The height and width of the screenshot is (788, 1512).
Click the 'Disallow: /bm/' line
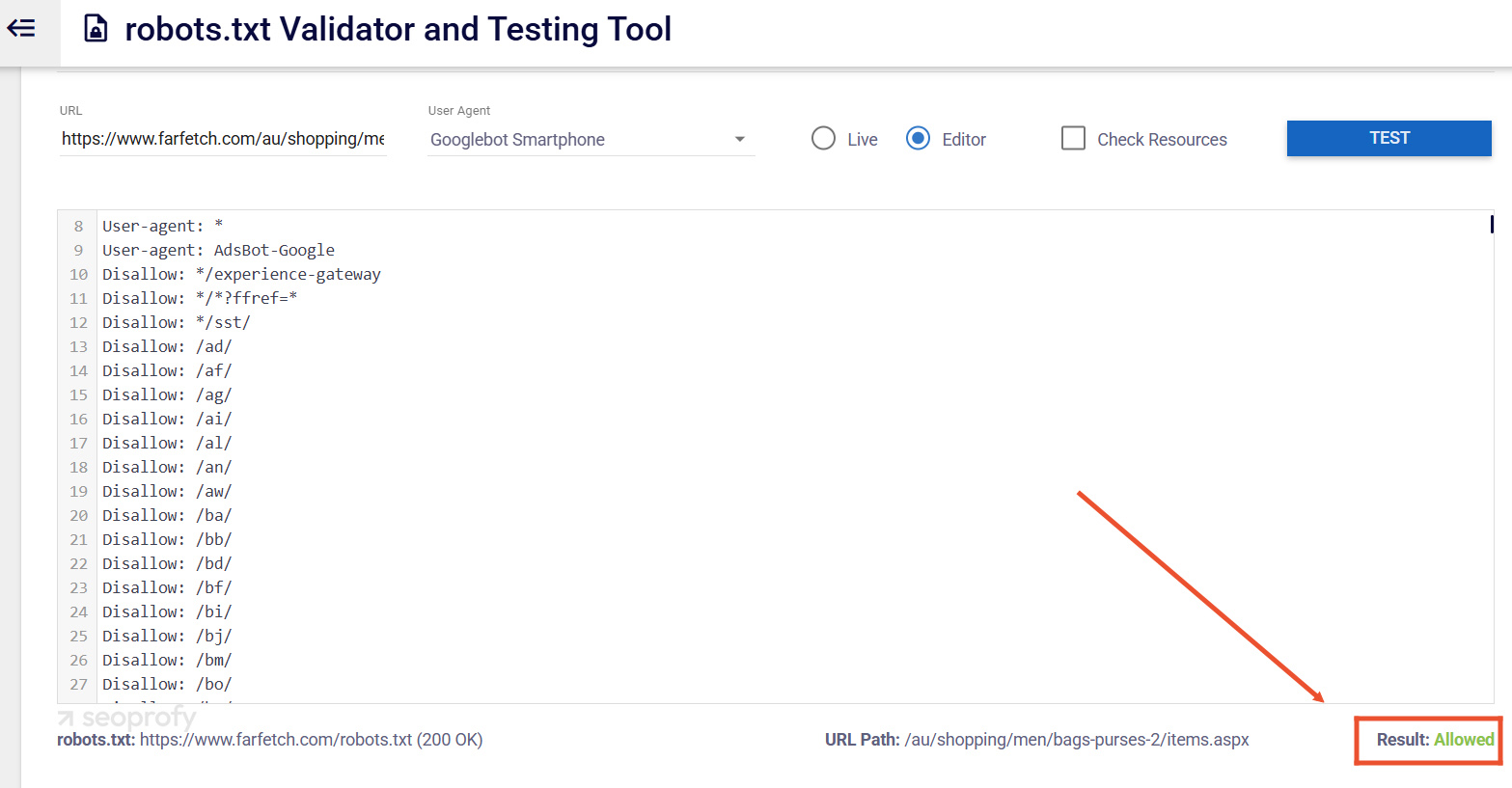point(167,660)
